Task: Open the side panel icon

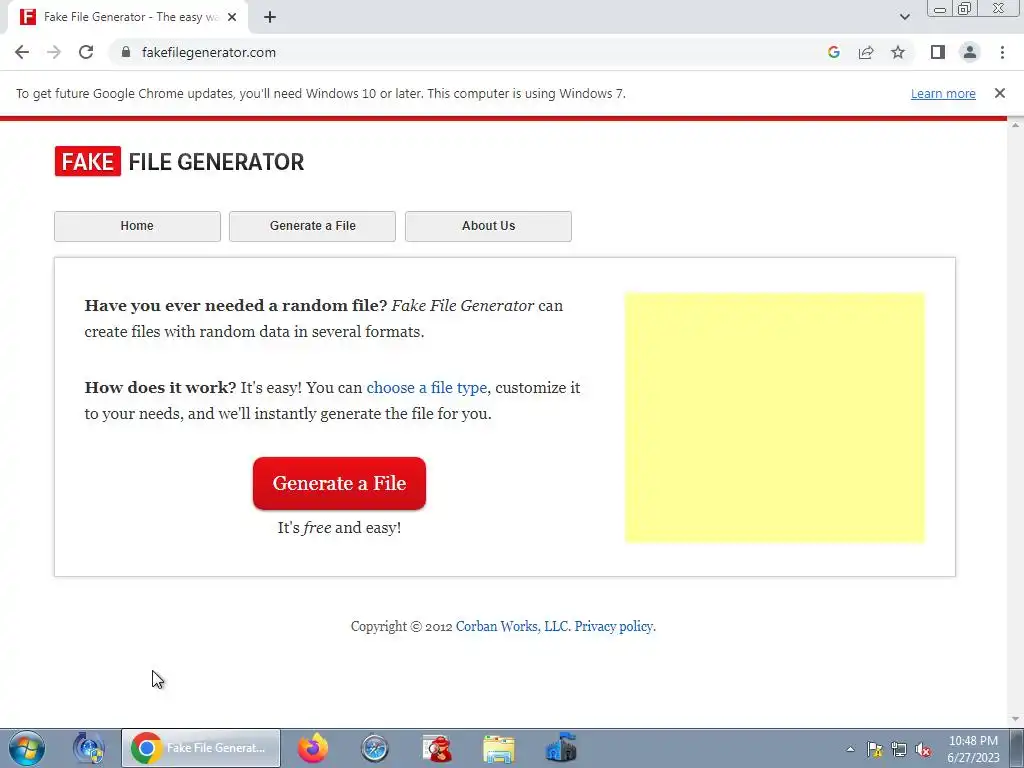Action: (x=938, y=52)
